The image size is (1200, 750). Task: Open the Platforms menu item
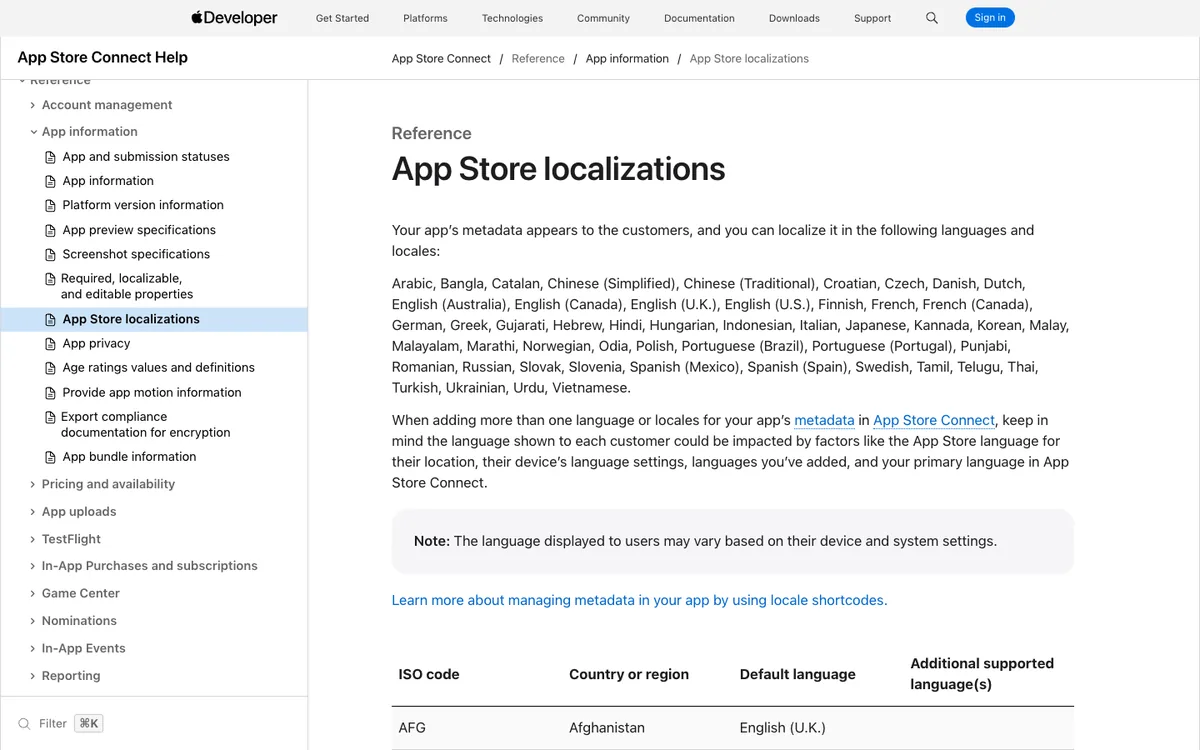point(425,18)
